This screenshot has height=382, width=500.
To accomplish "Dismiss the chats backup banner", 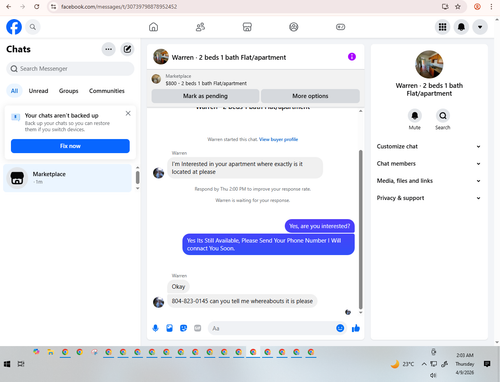I will point(128,113).
